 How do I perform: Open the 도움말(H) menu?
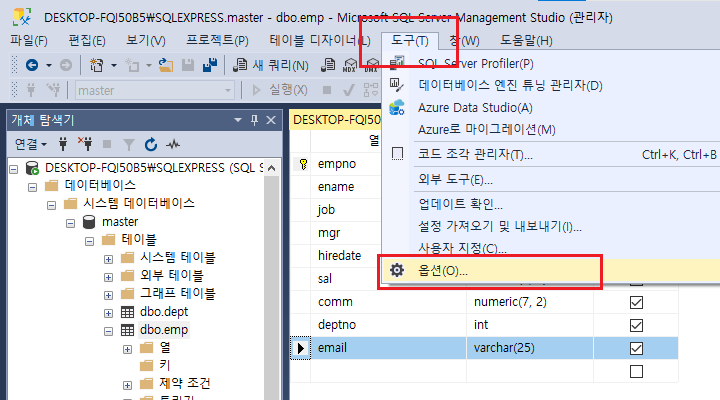[x=526, y=41]
